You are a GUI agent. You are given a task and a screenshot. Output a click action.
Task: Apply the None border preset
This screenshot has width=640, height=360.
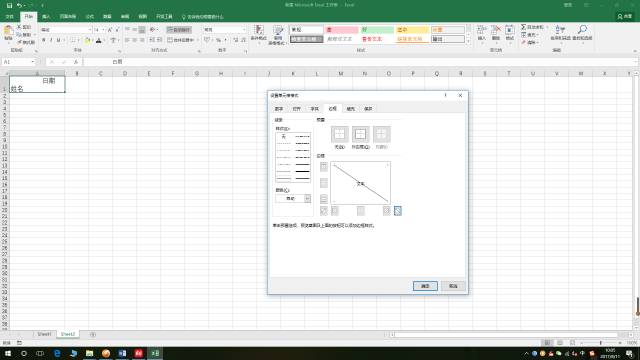340,134
